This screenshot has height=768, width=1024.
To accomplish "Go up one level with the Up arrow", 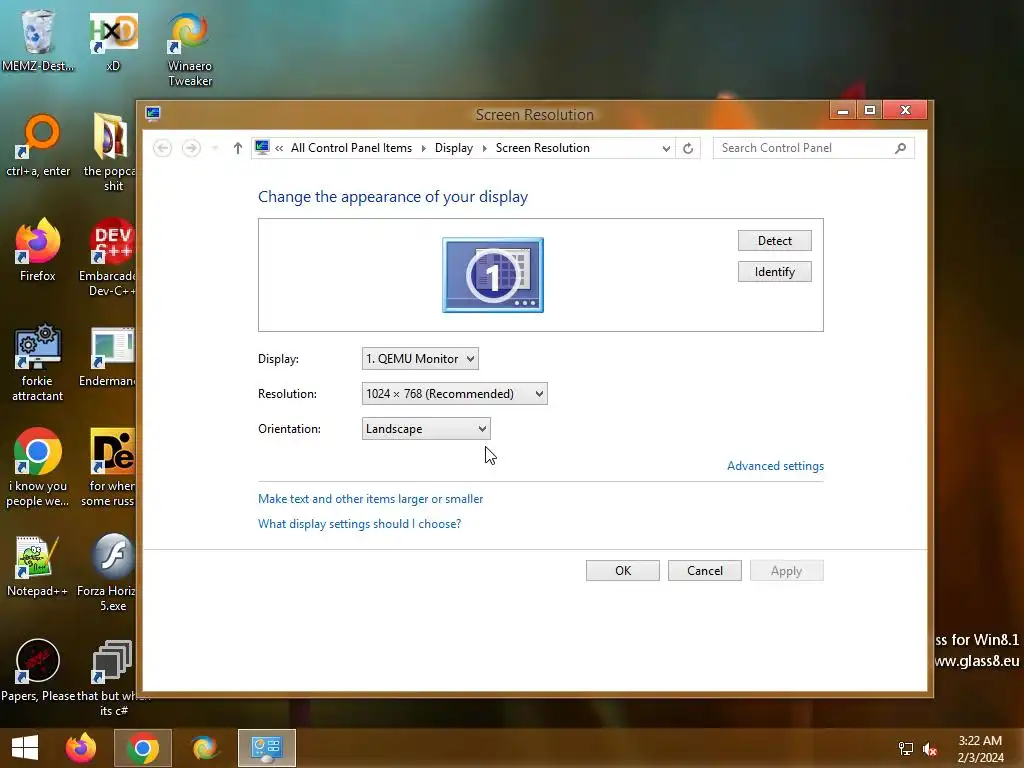I will pos(238,148).
